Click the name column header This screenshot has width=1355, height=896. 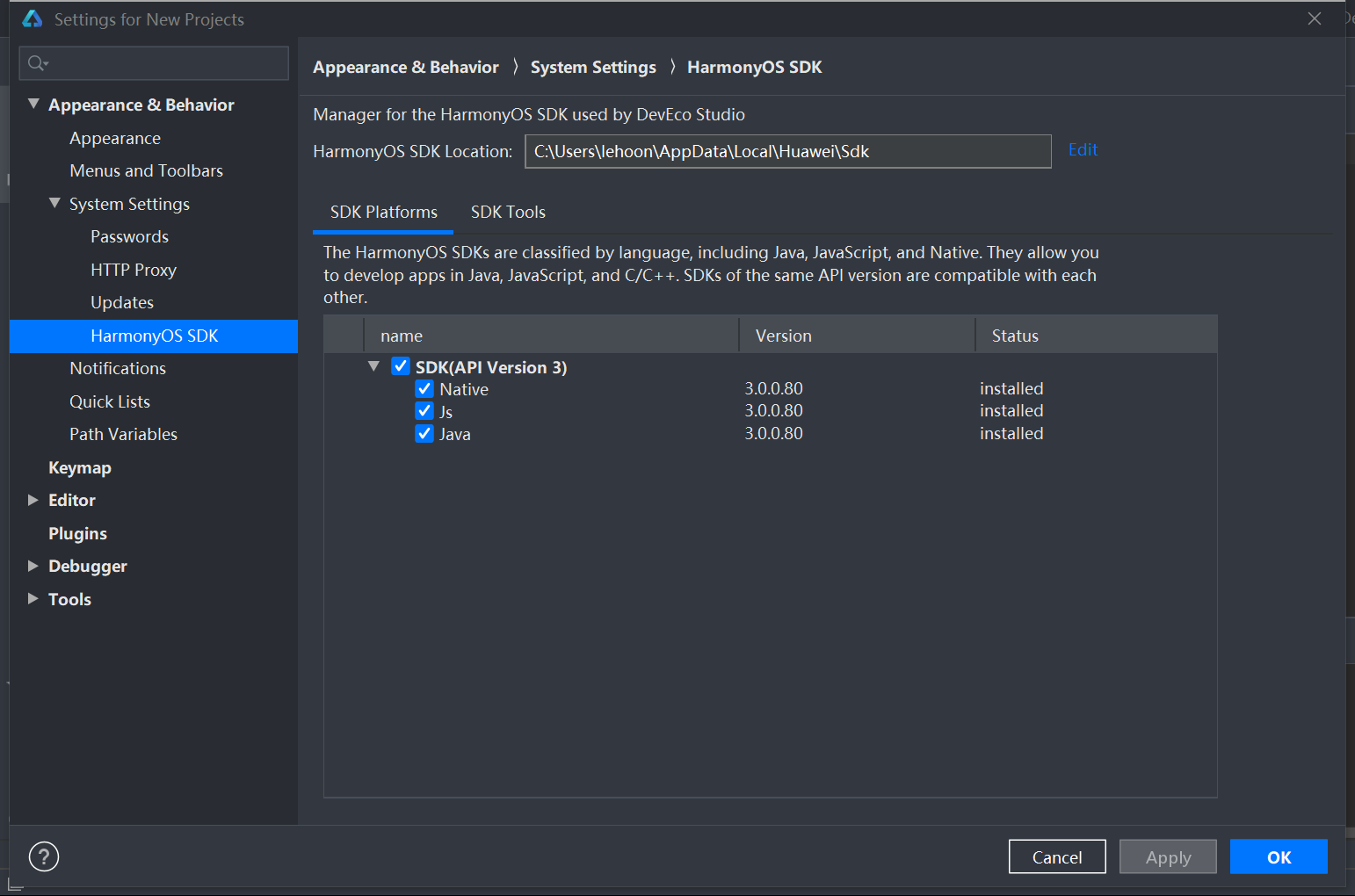point(551,336)
